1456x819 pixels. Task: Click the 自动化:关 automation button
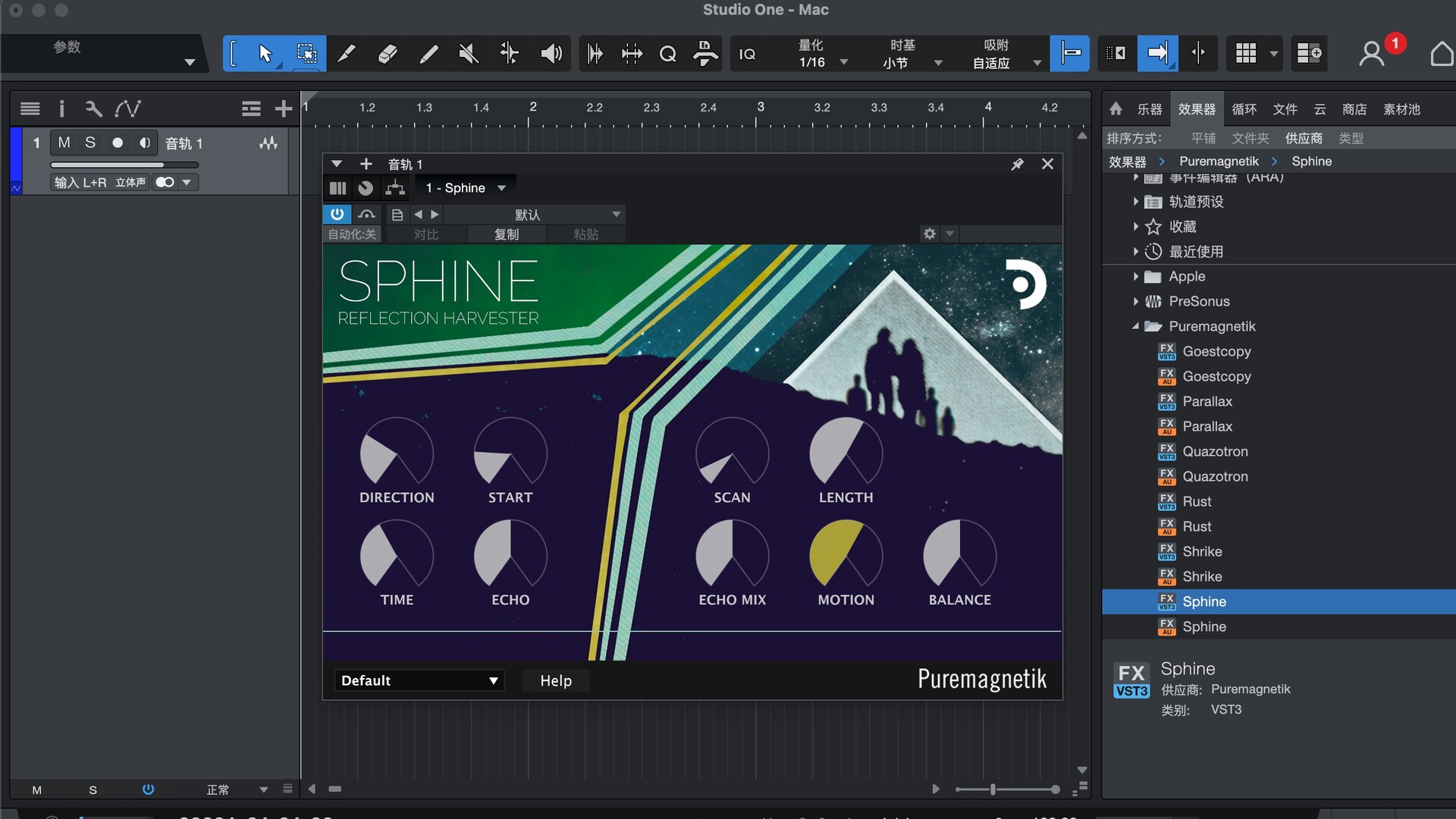352,234
